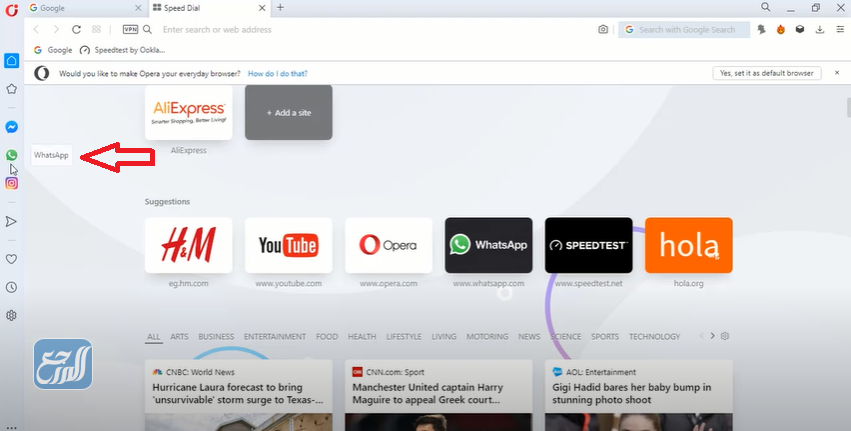The height and width of the screenshot is (431, 851).
Task: Dismiss the default browser notification bar
Action: [x=837, y=73]
